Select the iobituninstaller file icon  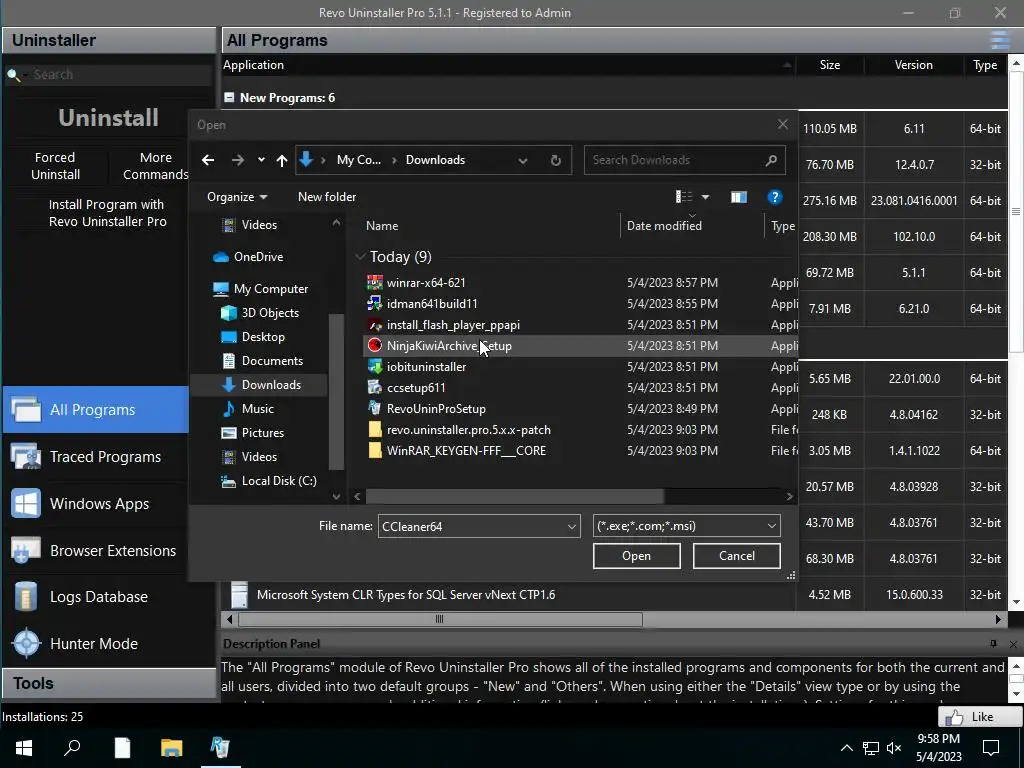pos(375,366)
